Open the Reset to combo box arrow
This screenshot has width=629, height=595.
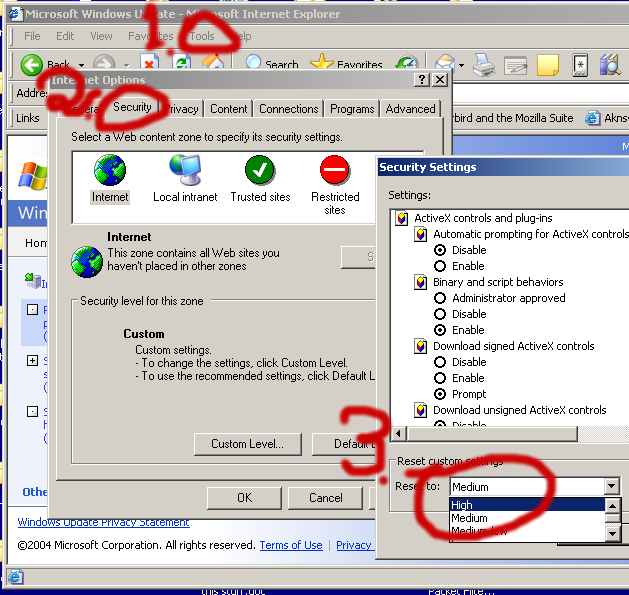coord(612,486)
